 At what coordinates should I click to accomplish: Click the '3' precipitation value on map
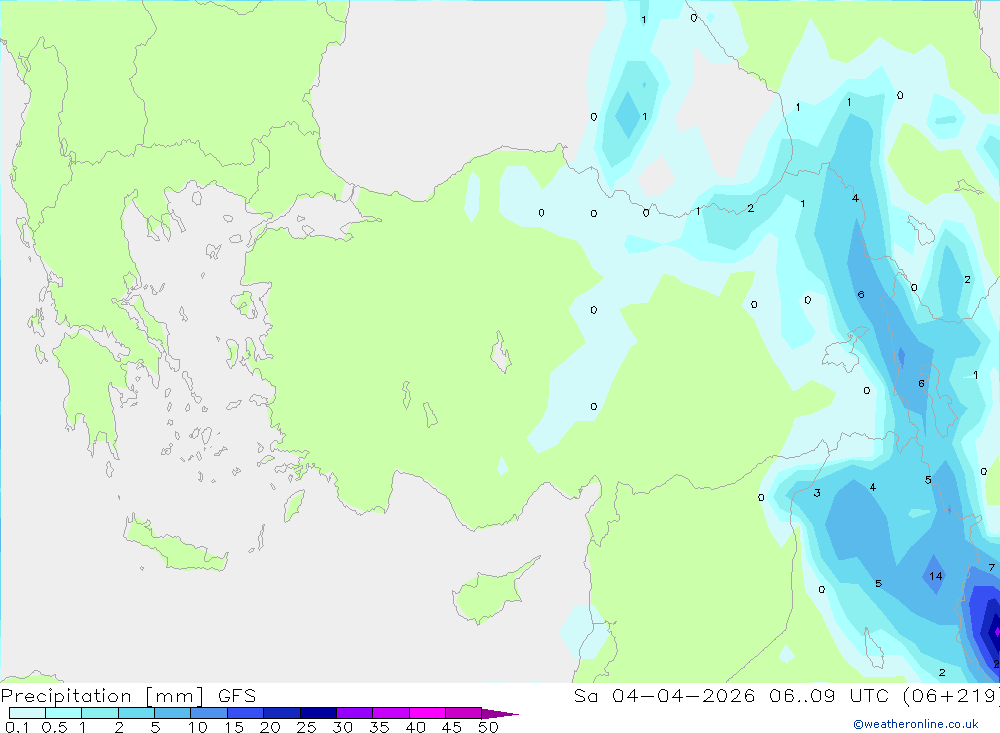[x=817, y=492]
